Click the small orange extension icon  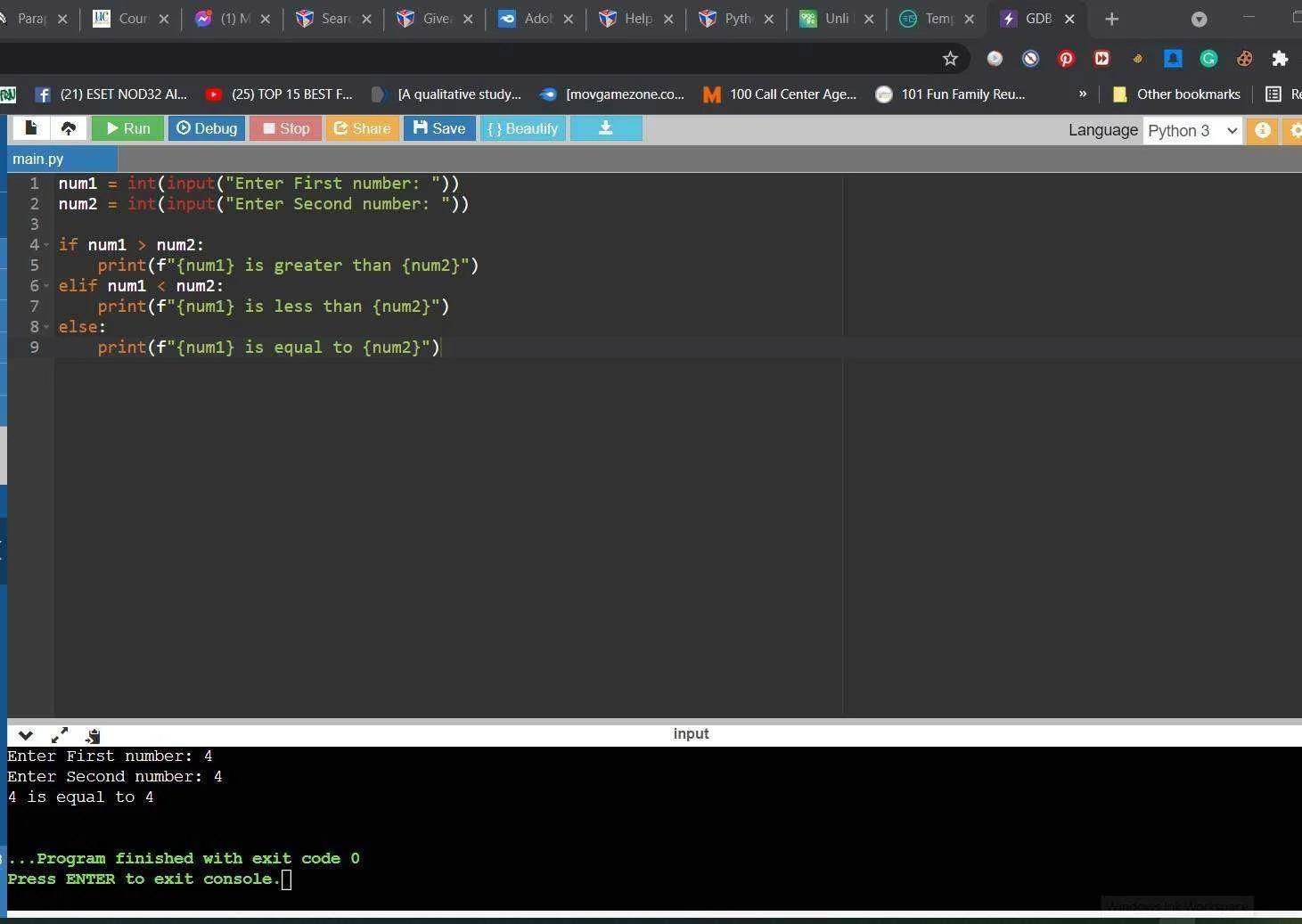(x=1137, y=59)
